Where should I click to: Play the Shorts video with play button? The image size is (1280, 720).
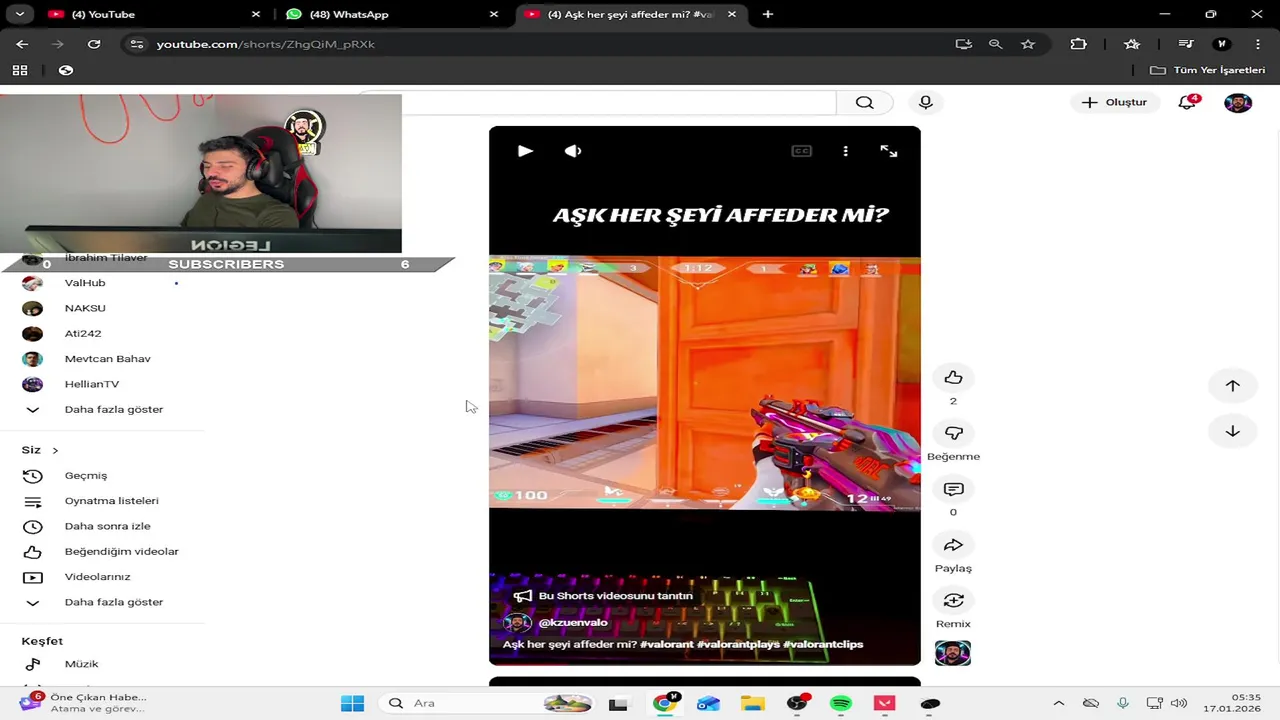click(525, 151)
